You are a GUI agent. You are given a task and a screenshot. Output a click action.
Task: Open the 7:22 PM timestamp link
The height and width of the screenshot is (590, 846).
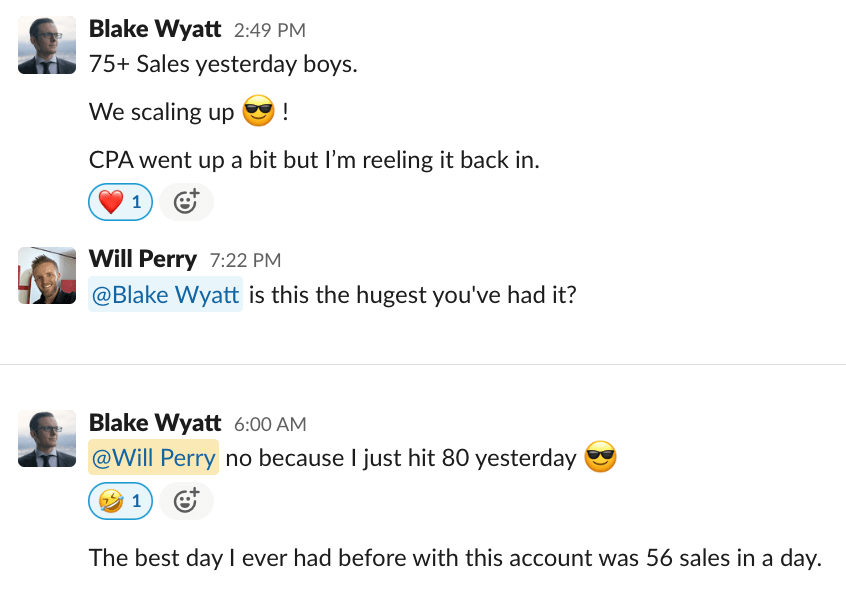(x=245, y=260)
